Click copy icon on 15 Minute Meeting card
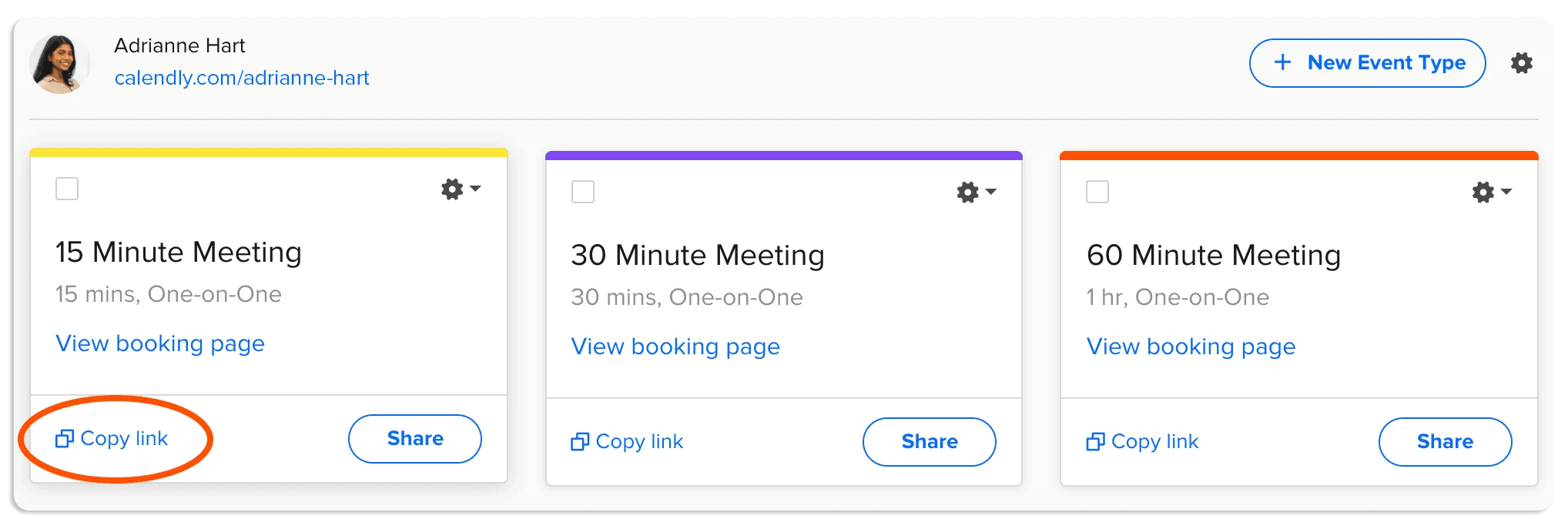The height and width of the screenshot is (519, 1568). 65,439
